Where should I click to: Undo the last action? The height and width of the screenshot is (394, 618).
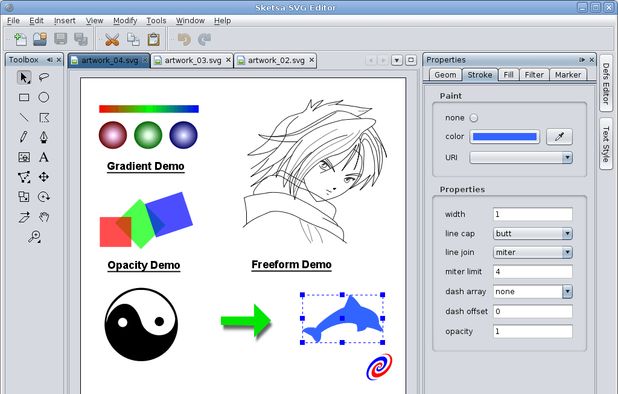[184, 39]
